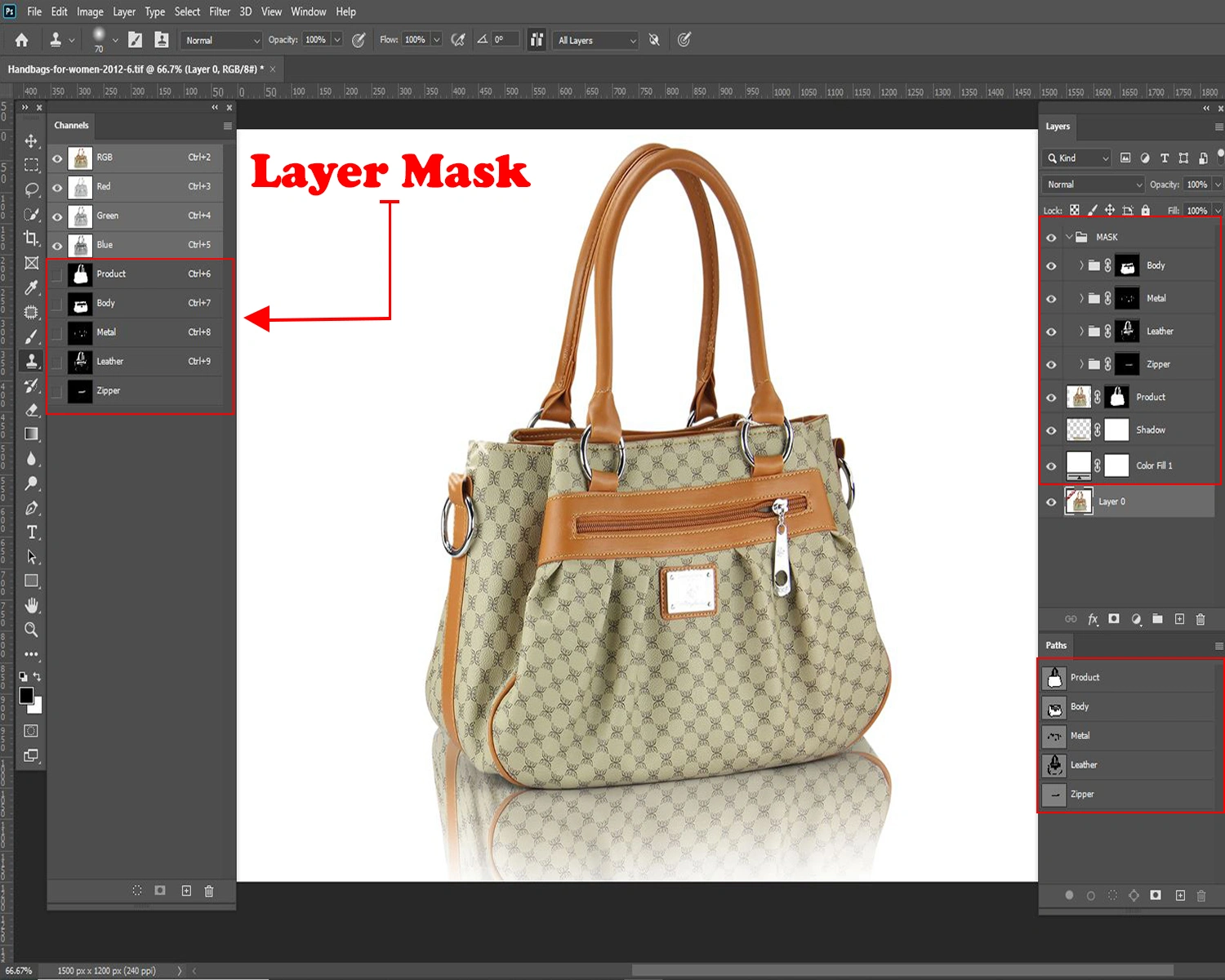Select the Hand tool

31,605
